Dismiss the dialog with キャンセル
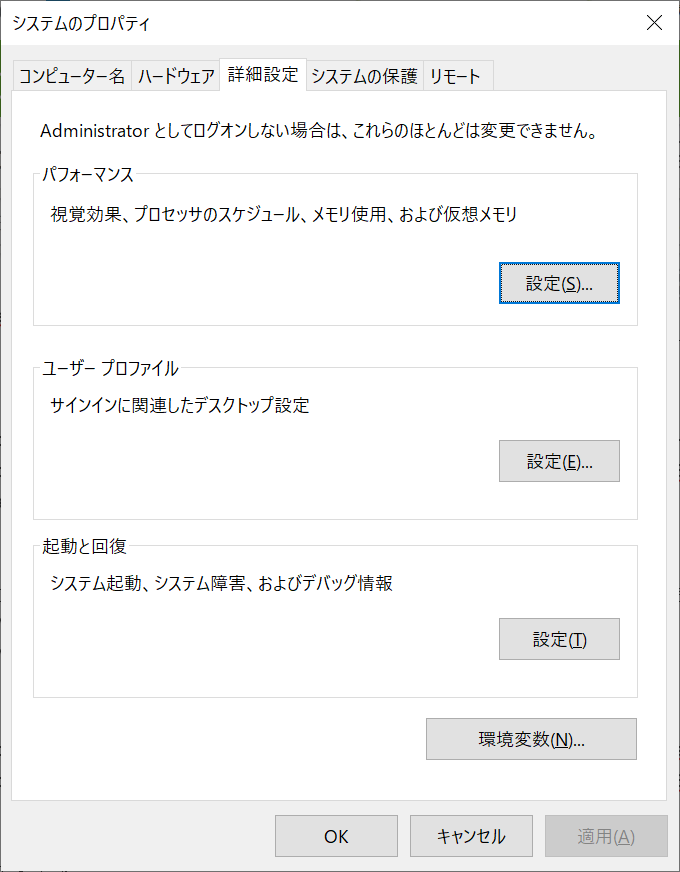 click(x=471, y=837)
